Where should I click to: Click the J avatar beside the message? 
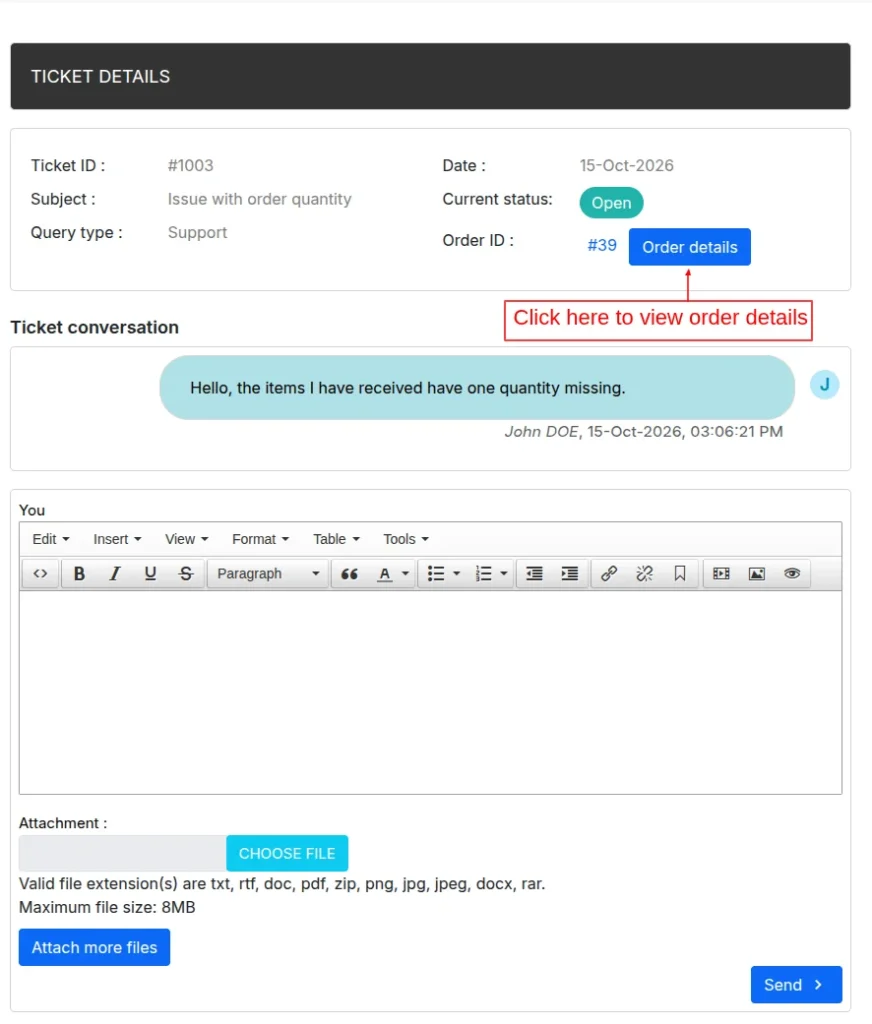click(x=824, y=385)
